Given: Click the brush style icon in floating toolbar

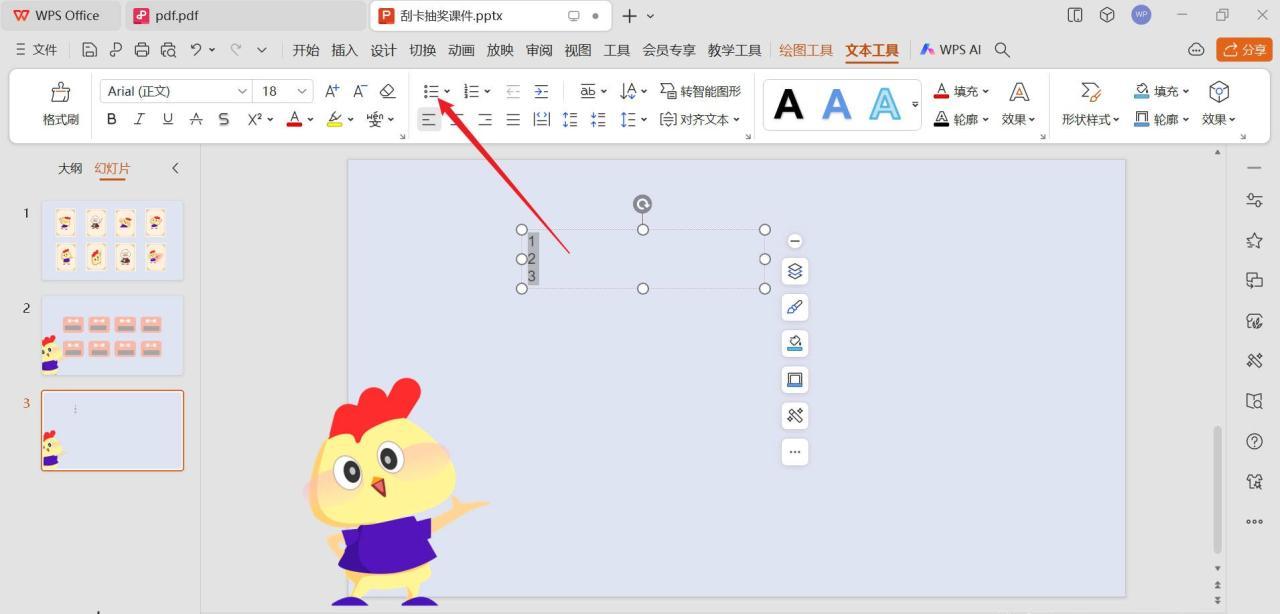Looking at the screenshot, I should 795,307.
